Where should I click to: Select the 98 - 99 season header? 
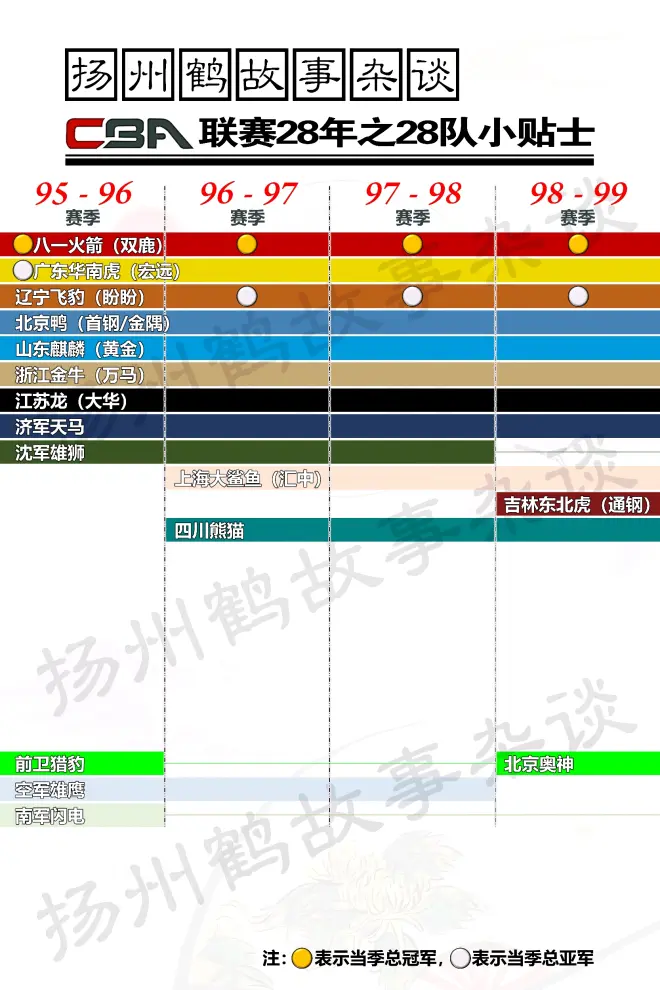[x=578, y=194]
